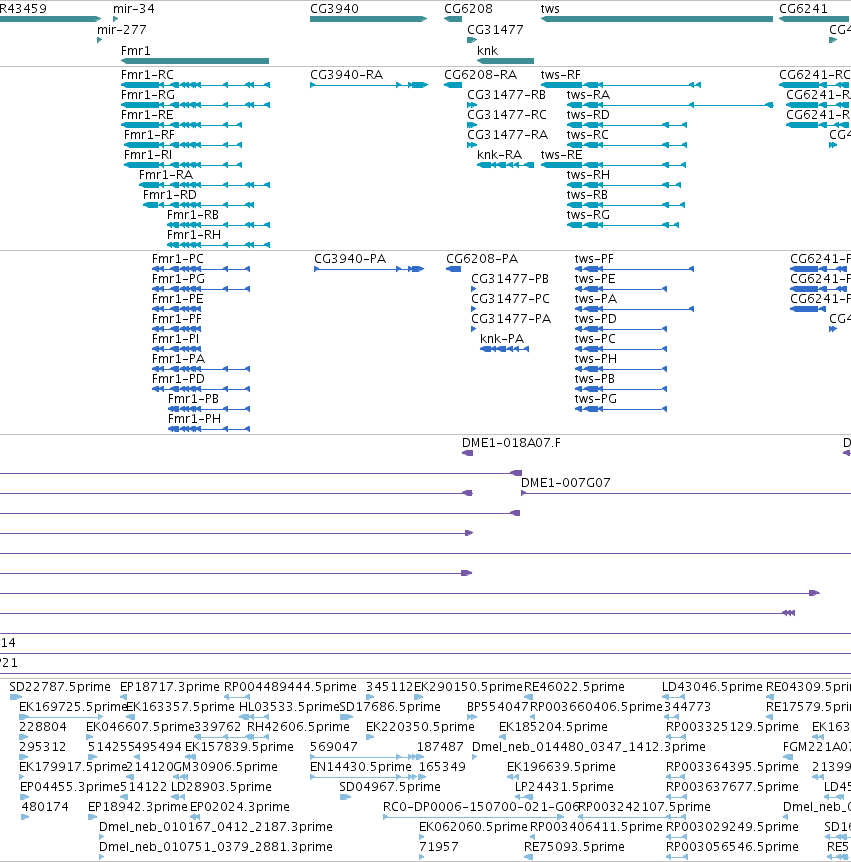Image resolution: width=851 pixels, height=862 pixels.
Task: Click the CG31477-RB transcript label
Action: [507, 95]
